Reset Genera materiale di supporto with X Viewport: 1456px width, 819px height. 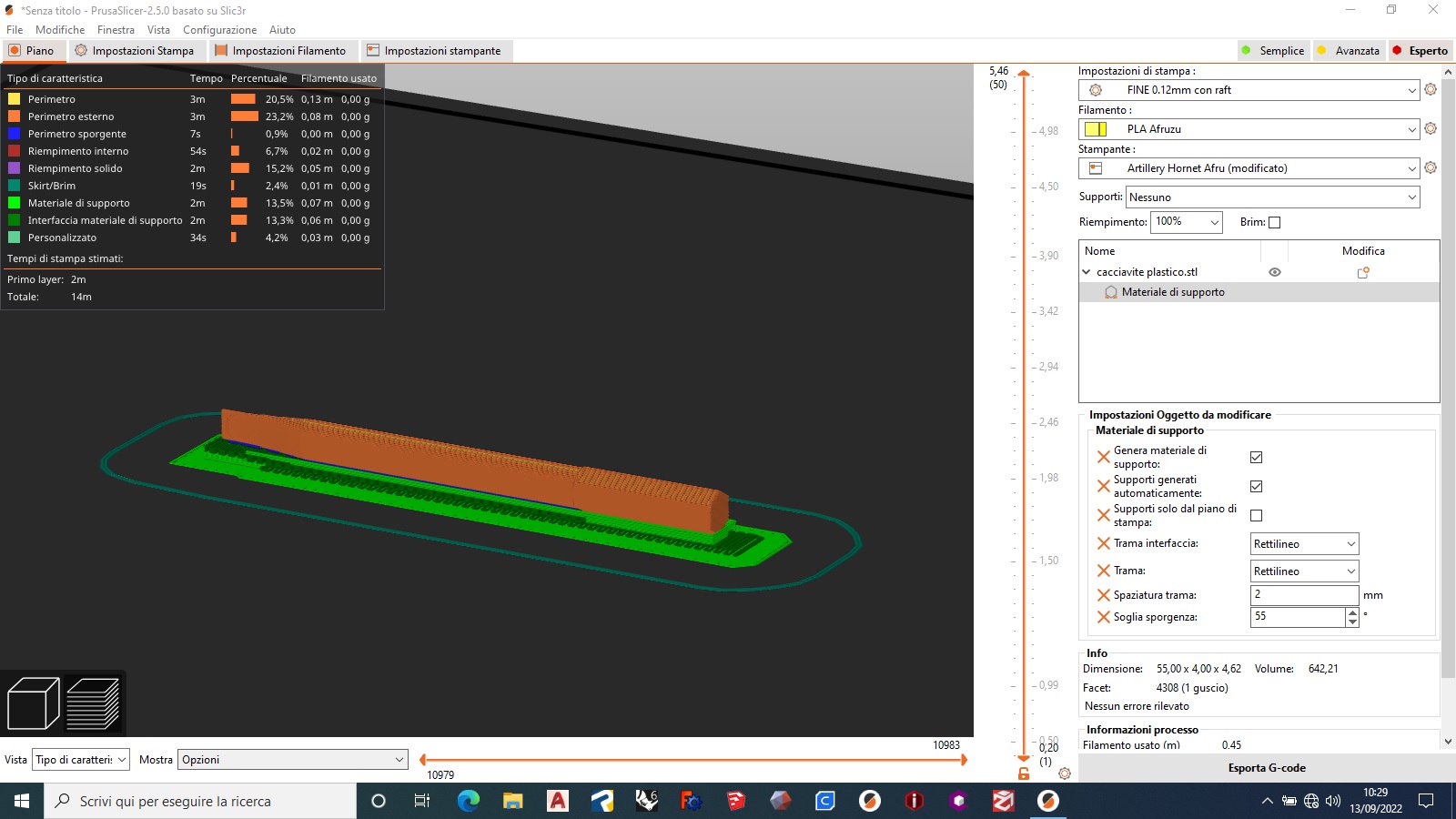click(x=1103, y=457)
